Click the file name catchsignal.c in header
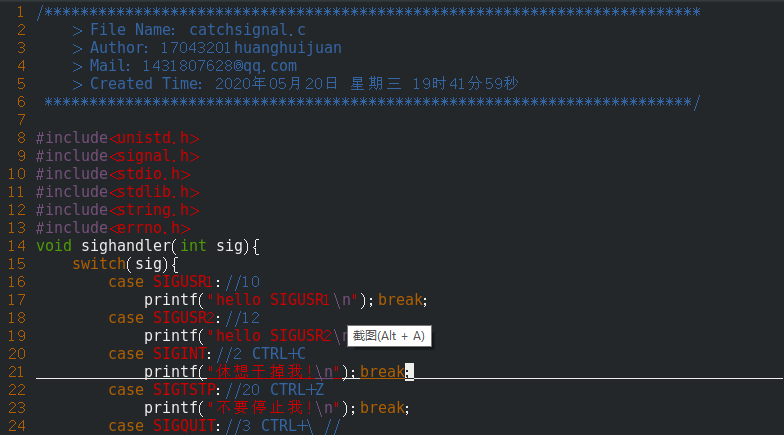 (248, 30)
